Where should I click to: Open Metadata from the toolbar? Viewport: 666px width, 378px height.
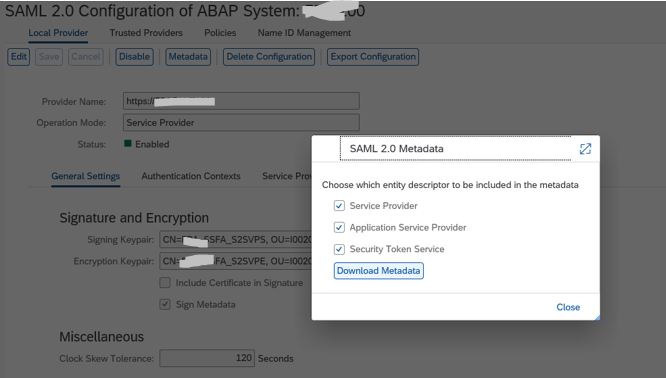(x=188, y=57)
